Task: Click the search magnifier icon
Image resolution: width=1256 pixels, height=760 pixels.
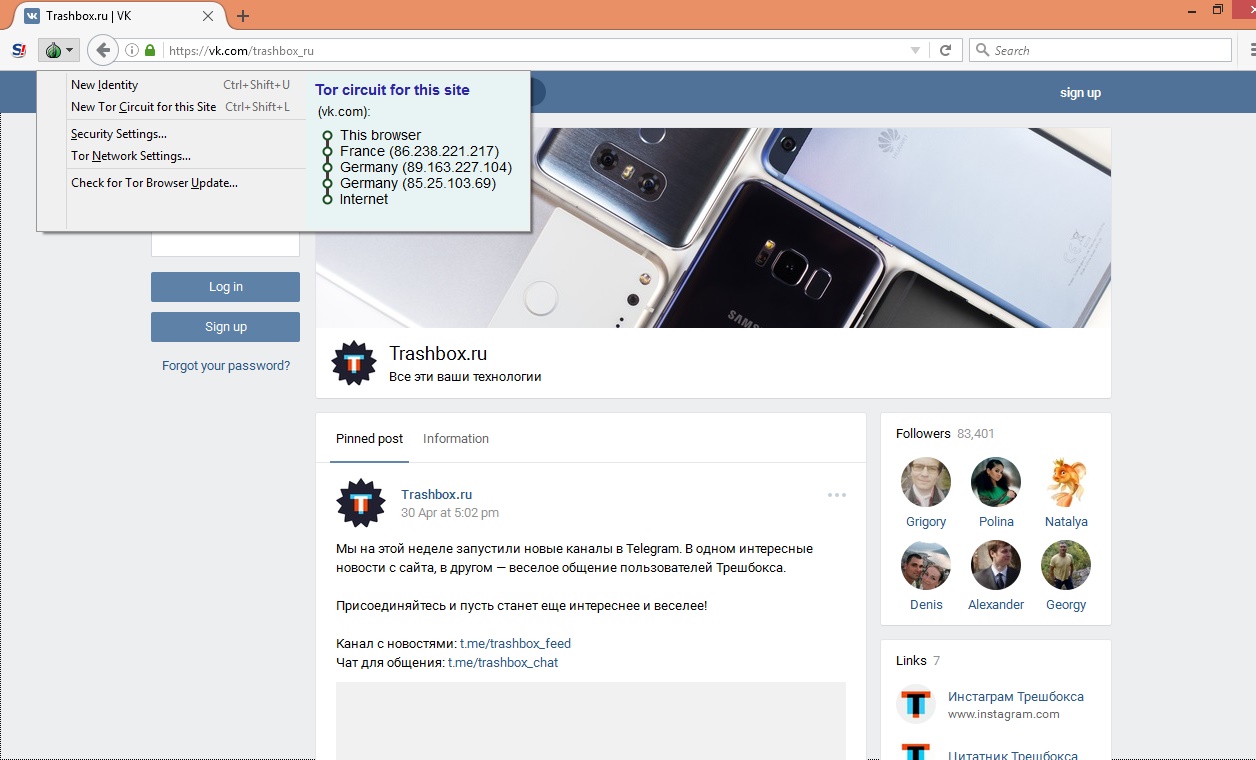Action: click(982, 50)
